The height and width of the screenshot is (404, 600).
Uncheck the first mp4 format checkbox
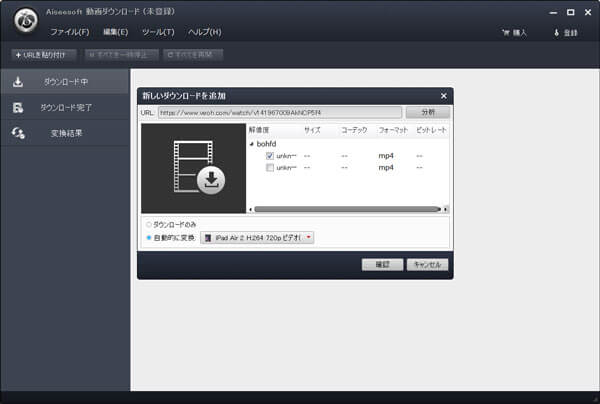tap(270, 156)
